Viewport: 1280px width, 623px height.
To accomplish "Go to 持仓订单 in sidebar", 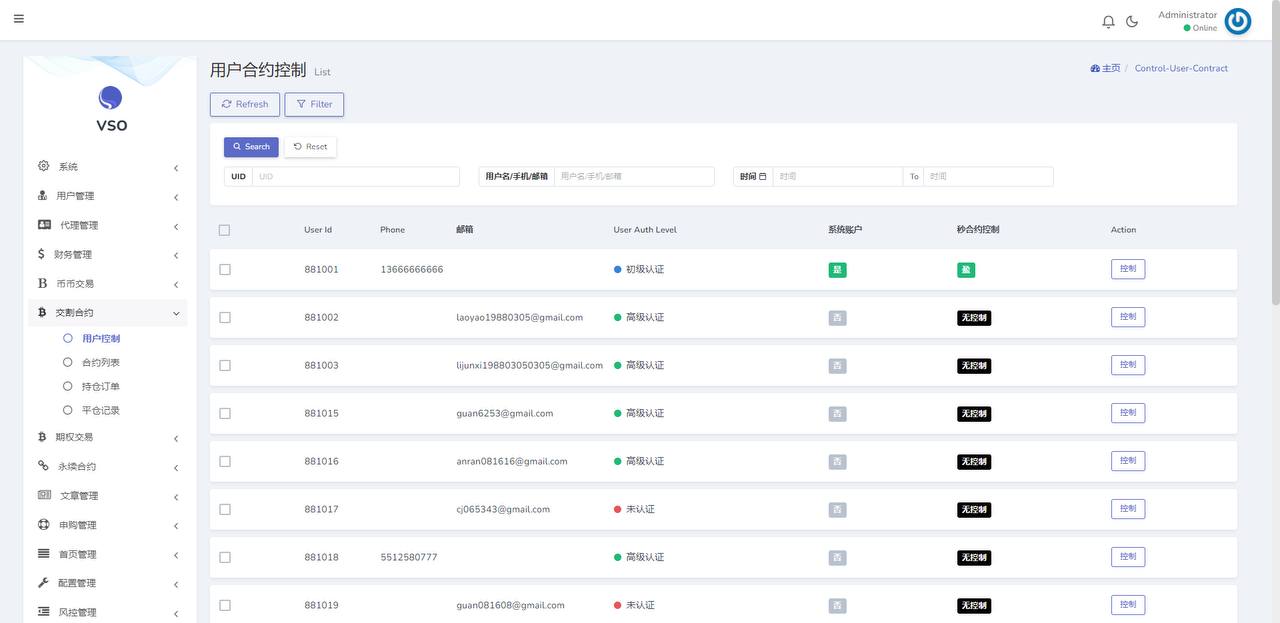I will tap(100, 387).
